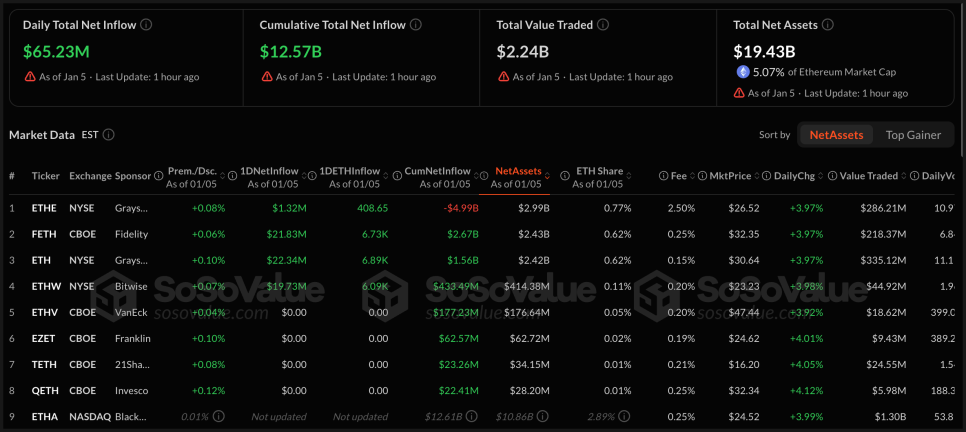Open the FETH ticker link
966x432 pixels.
45,234
